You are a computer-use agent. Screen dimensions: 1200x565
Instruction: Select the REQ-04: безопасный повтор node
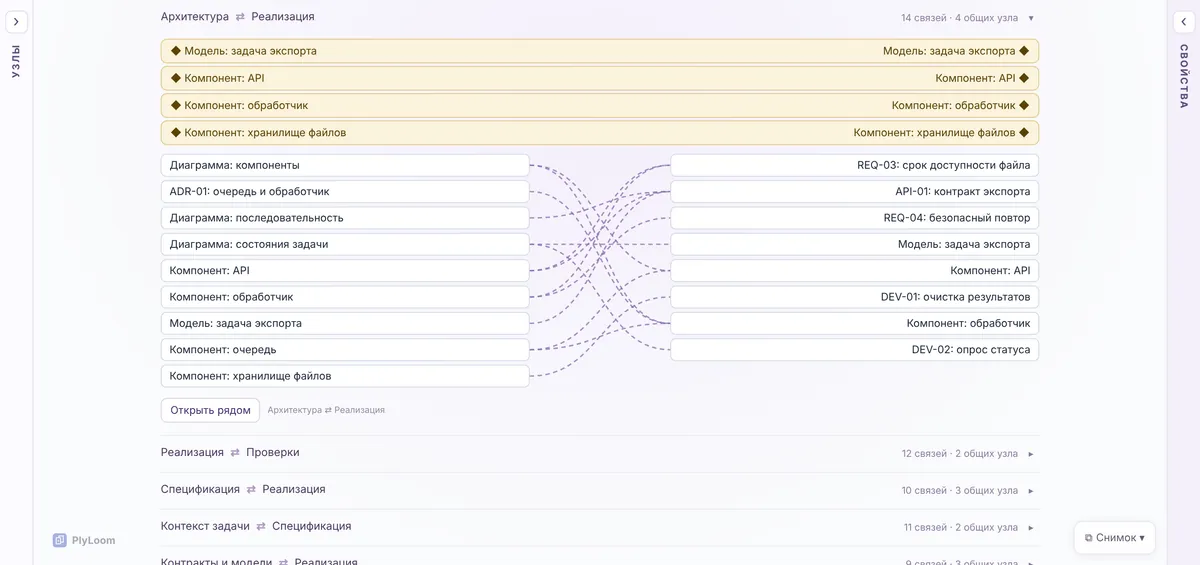[x=855, y=218]
